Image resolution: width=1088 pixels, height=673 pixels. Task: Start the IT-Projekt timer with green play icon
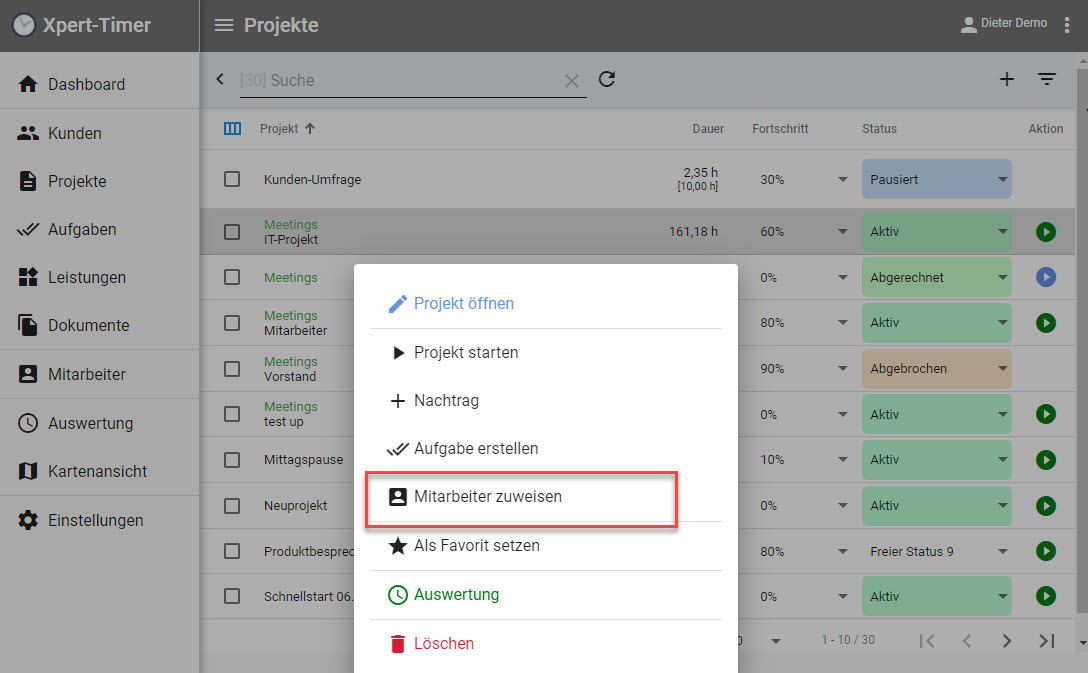click(1045, 232)
